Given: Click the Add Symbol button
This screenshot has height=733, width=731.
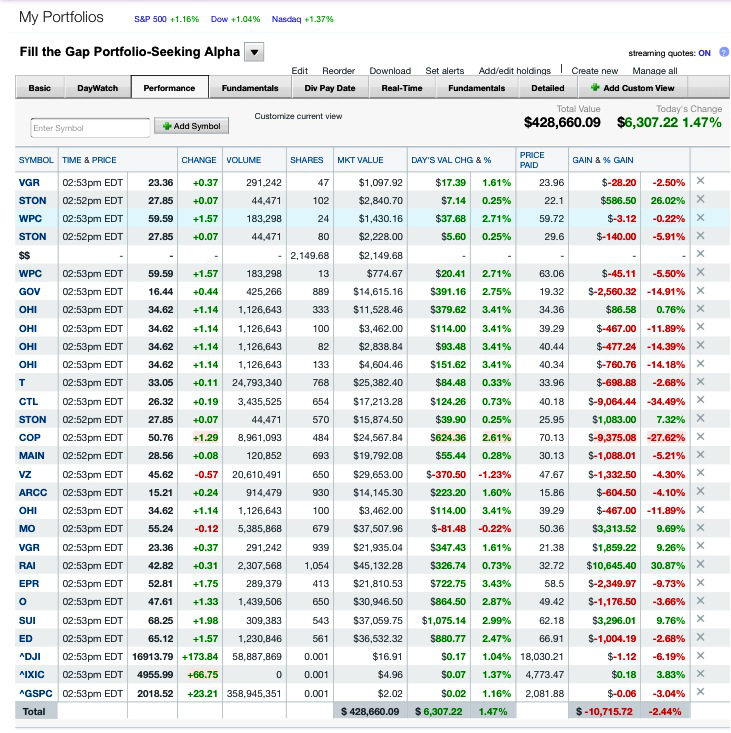Looking at the screenshot, I should coord(192,126).
